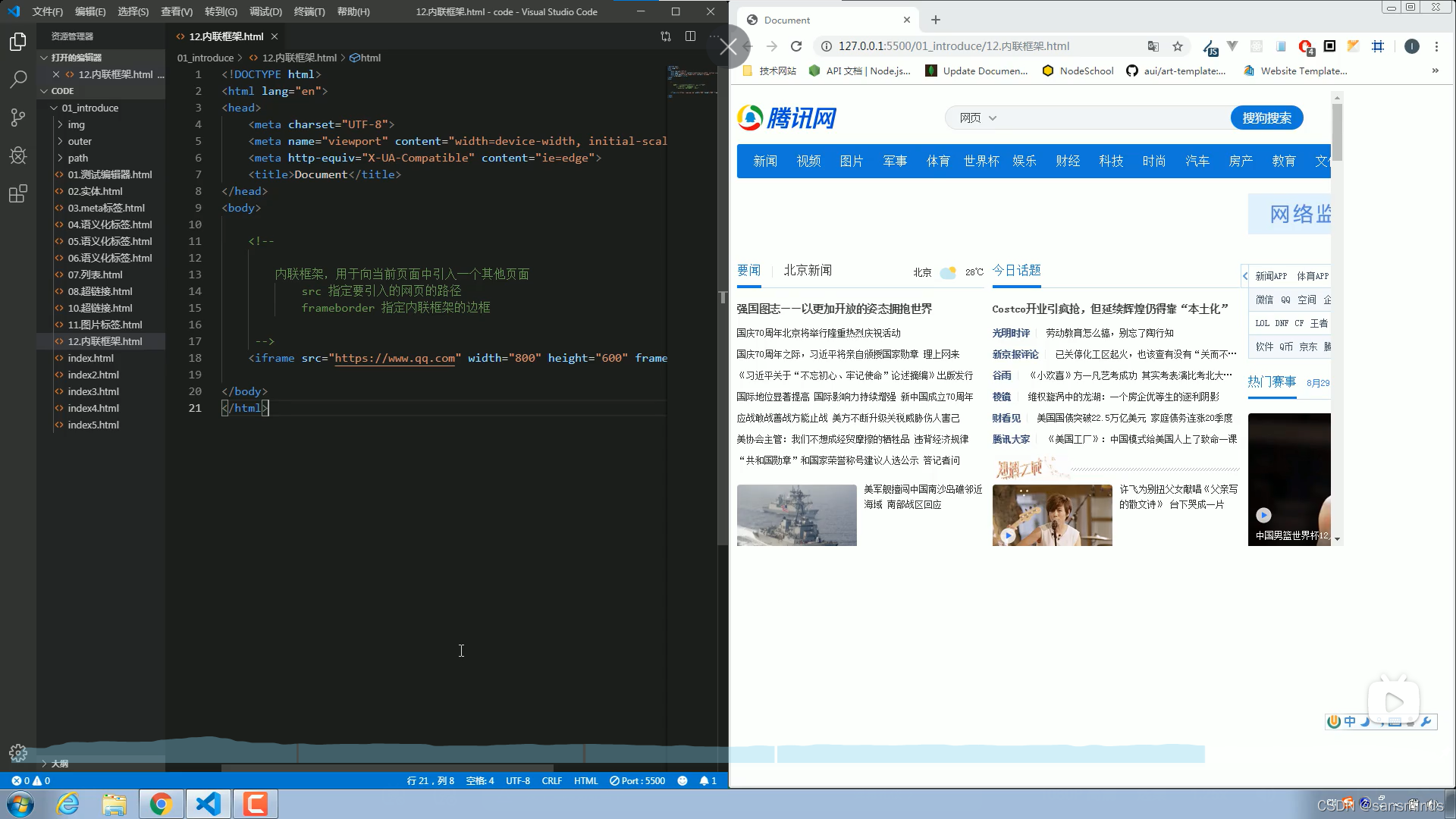Open the 帮助(H) menu

pos(353,11)
